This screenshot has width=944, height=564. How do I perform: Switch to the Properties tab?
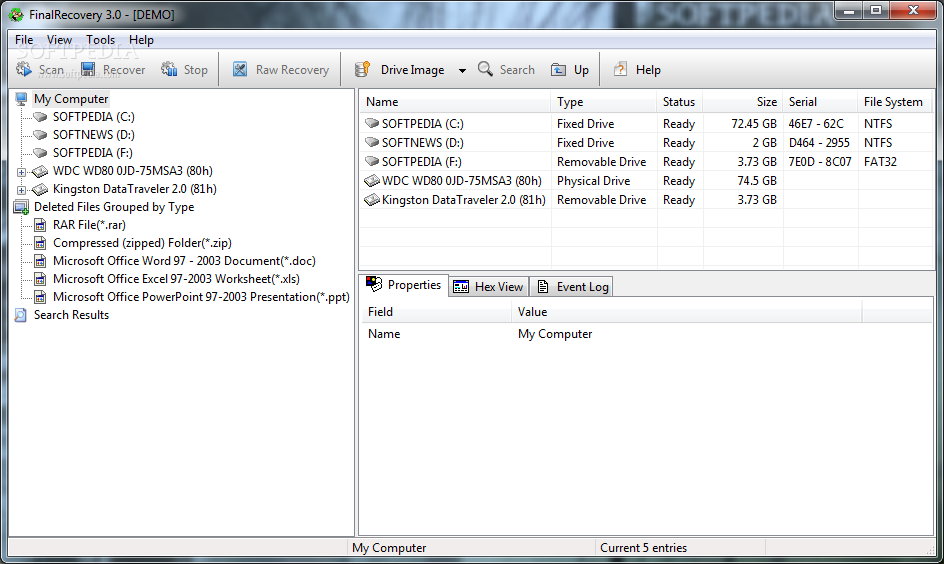point(404,285)
